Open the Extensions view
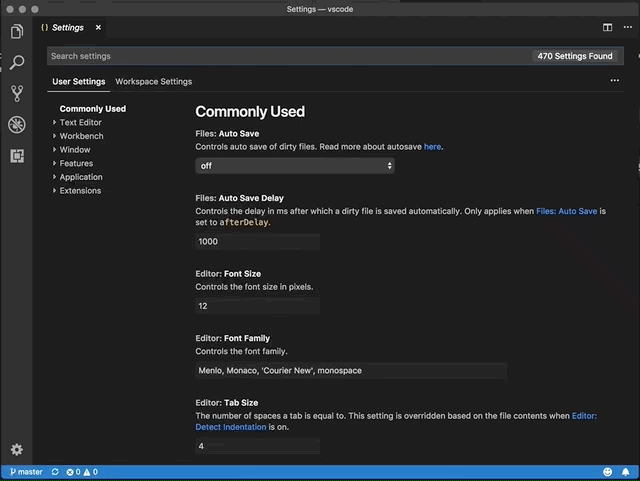 pyautogui.click(x=16, y=156)
